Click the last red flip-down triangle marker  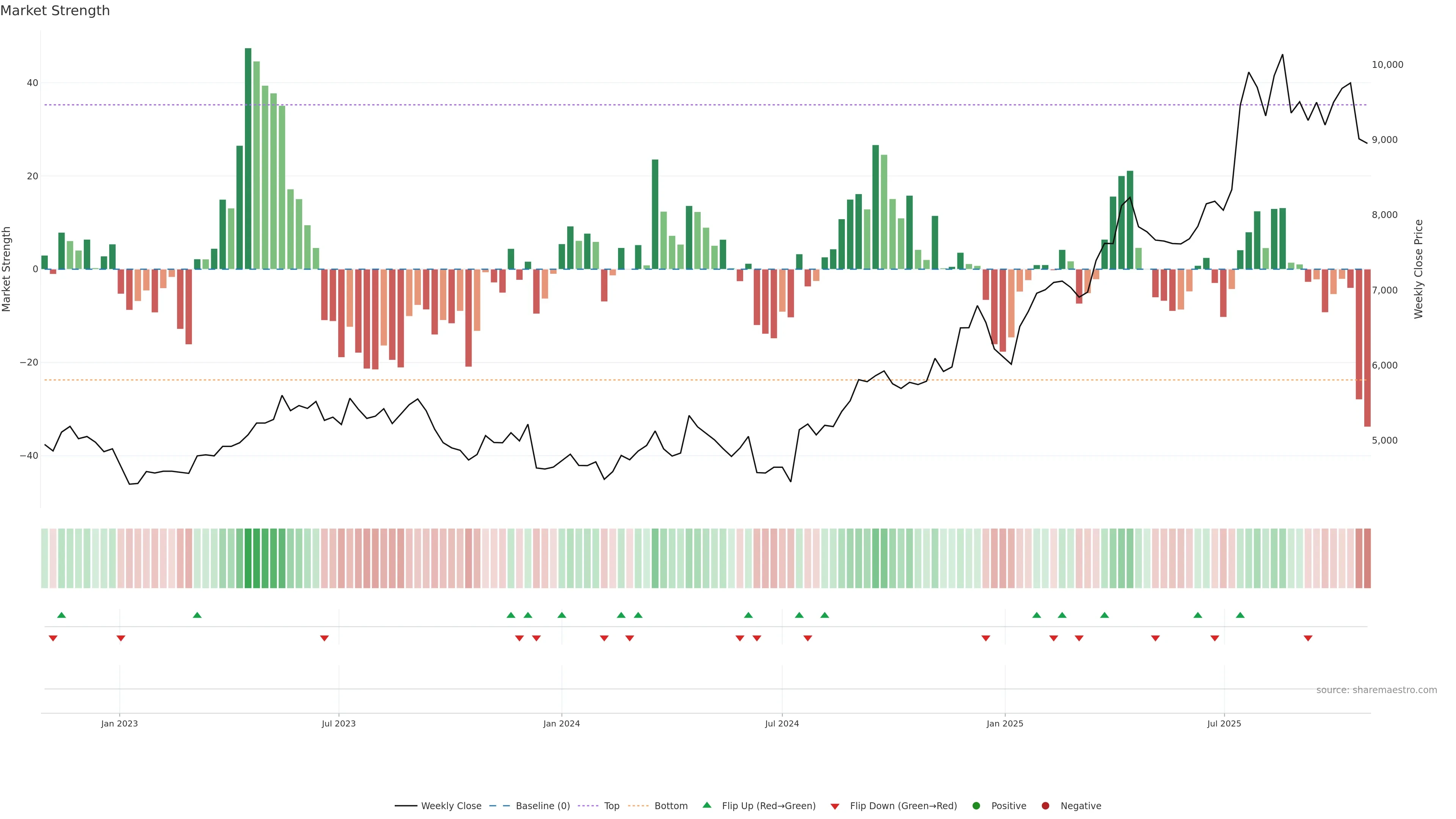click(x=1308, y=638)
